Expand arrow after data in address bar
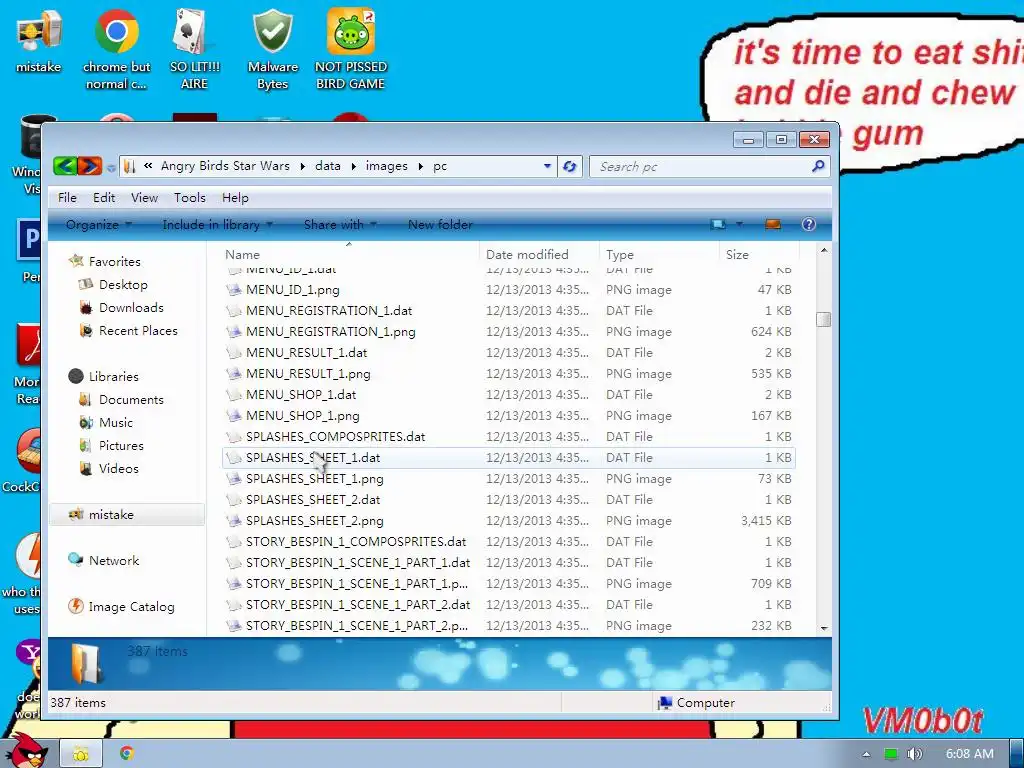The image size is (1024, 768). (x=353, y=167)
